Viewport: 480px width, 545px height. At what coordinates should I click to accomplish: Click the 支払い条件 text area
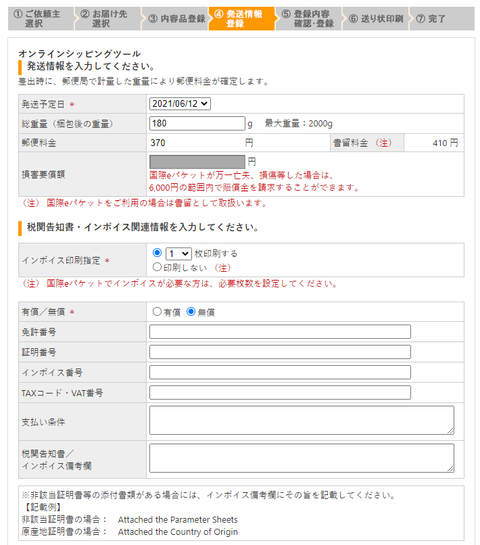click(x=302, y=420)
